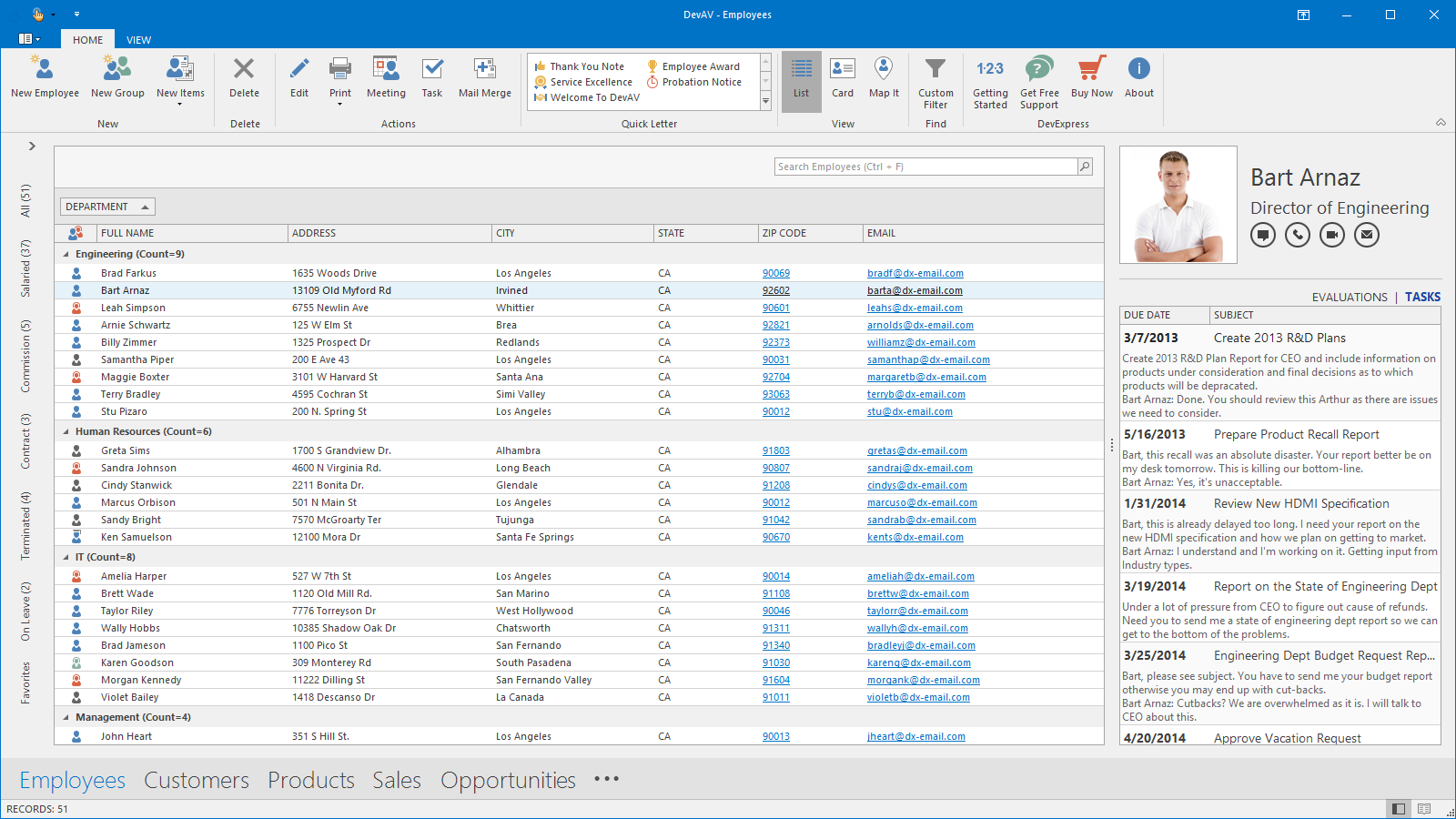Click the video call icon for Bart Arnaz
Screen dimensions: 1456x819
point(1332,235)
